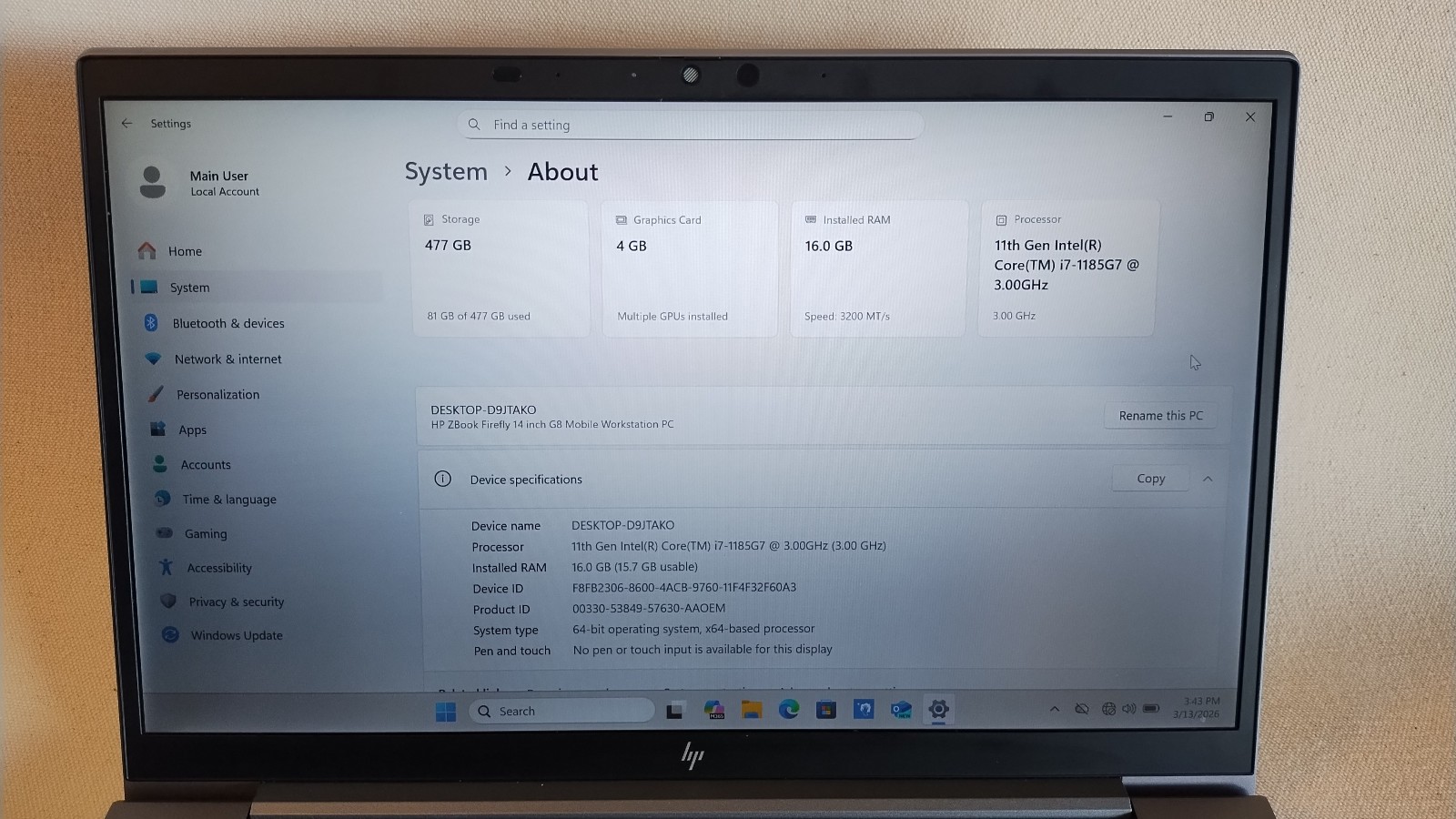Click the Find a setting search field
Viewport: 1456px width, 819px height.
point(690,125)
